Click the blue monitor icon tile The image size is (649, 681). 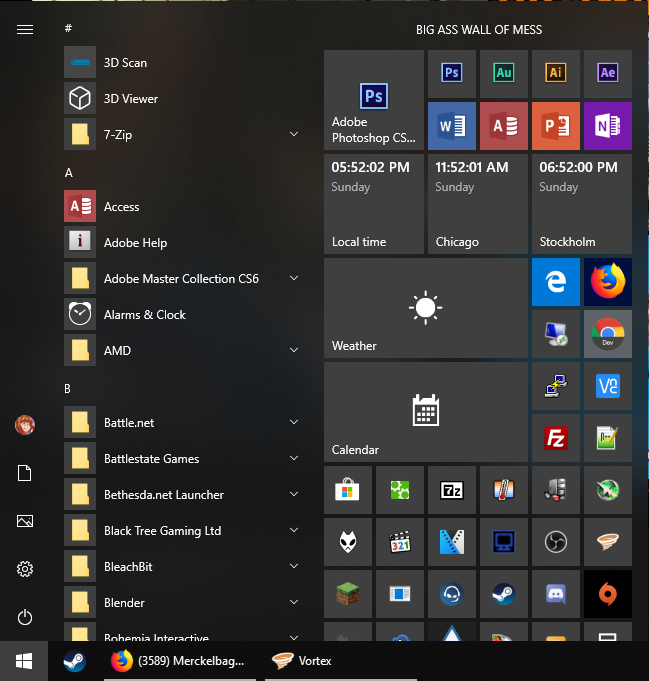pyautogui.click(x=504, y=542)
